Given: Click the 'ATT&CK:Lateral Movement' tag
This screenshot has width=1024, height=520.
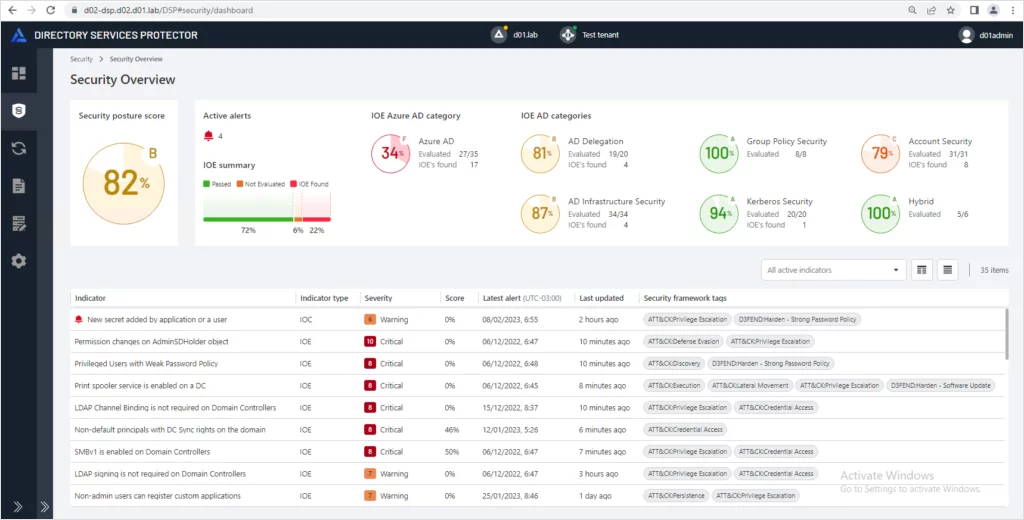Looking at the screenshot, I should (750, 385).
